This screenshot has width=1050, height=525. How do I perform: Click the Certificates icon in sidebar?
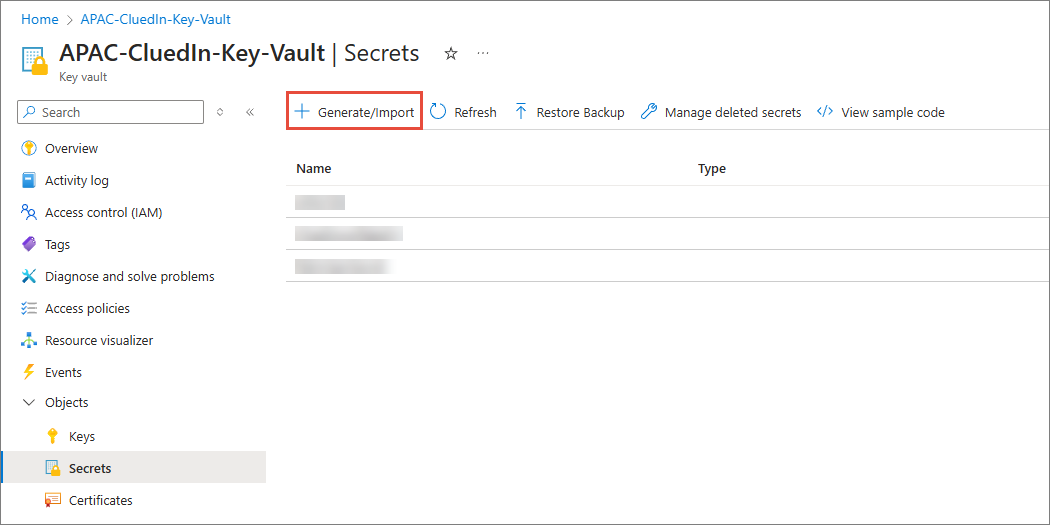(x=52, y=500)
